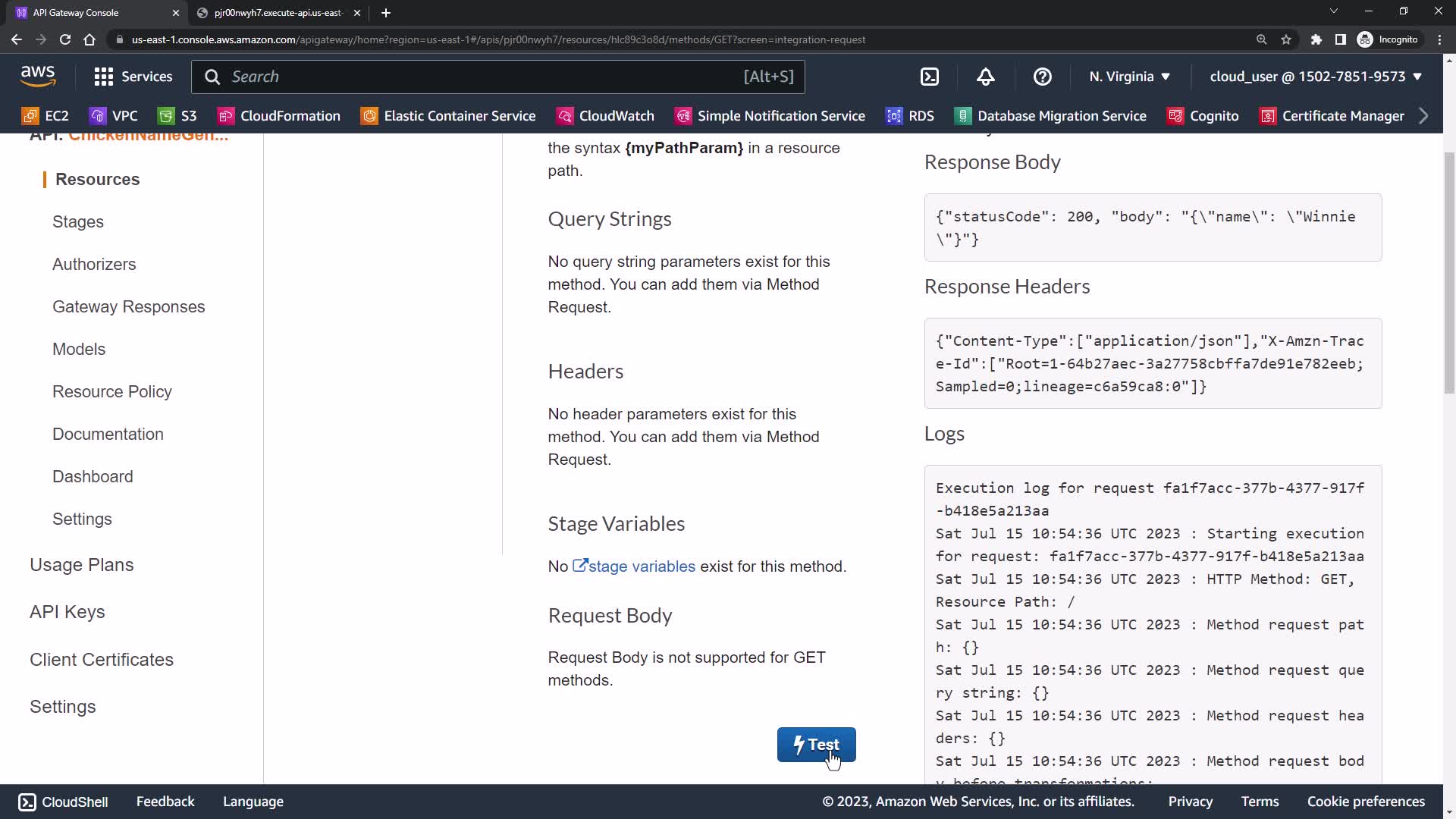Viewport: 1456px width, 819px height.
Task: Click the page's vertical scrollbar
Action: pyautogui.click(x=1449, y=273)
